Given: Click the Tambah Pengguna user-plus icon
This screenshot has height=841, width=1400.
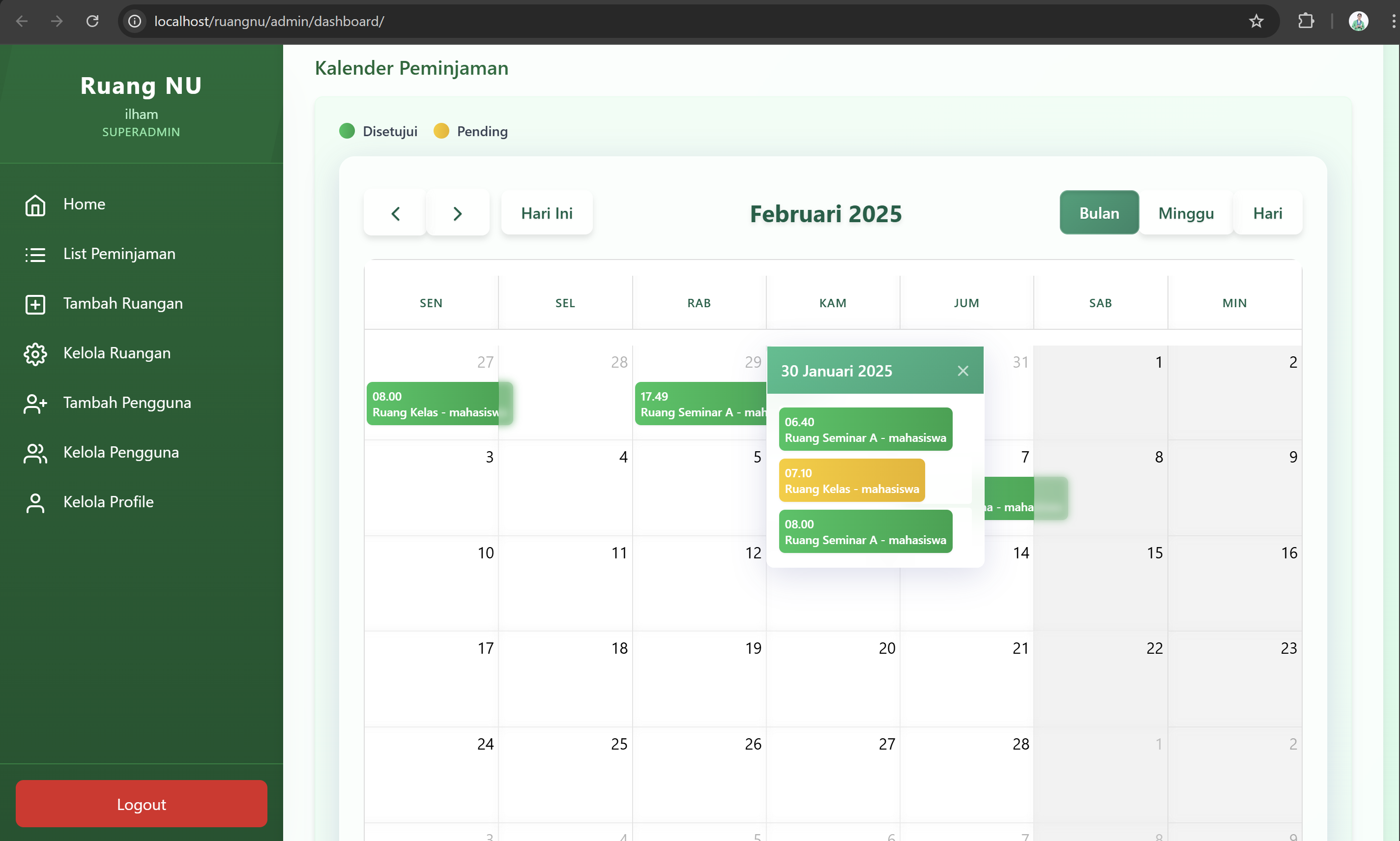Looking at the screenshot, I should coord(35,404).
